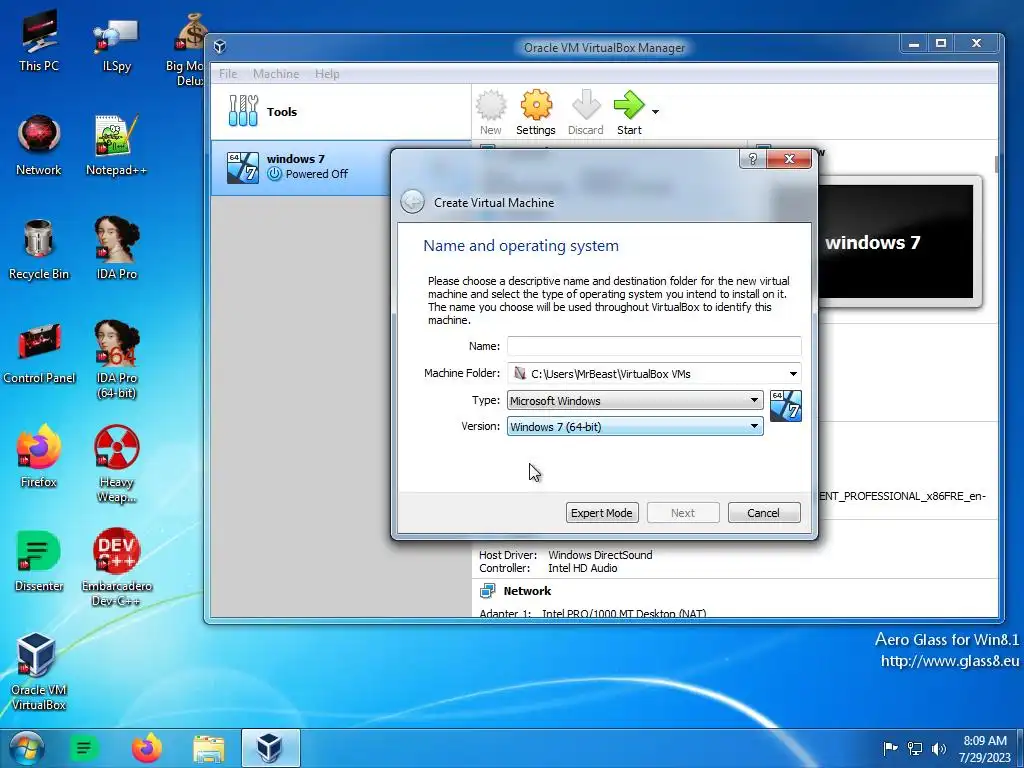Select the Recycle Bin icon
1024x768 pixels.
tap(39, 249)
